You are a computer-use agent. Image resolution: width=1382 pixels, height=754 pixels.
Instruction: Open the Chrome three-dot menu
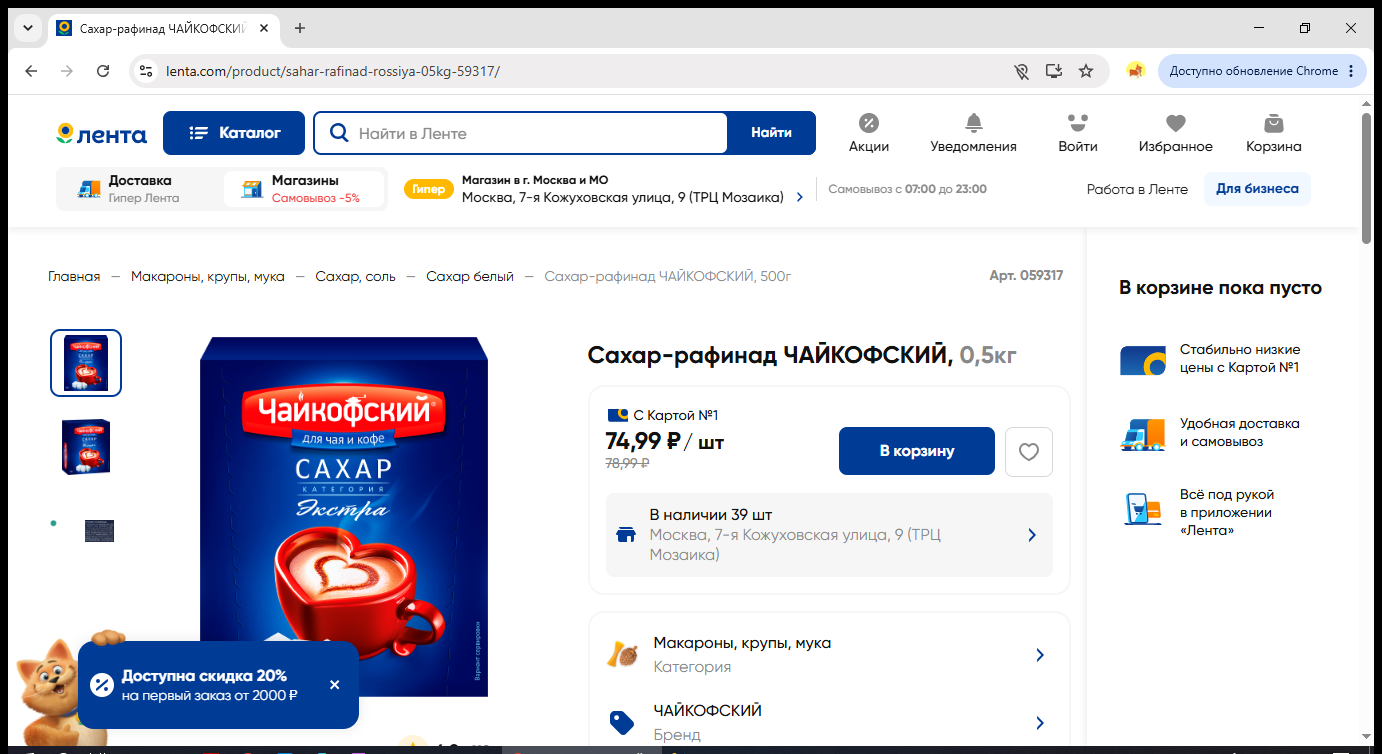pyautogui.click(x=1351, y=71)
